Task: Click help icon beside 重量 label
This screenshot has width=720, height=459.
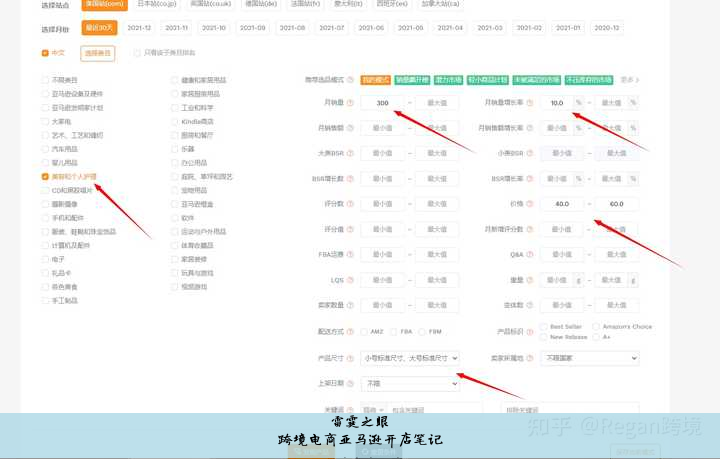Action: 529,280
